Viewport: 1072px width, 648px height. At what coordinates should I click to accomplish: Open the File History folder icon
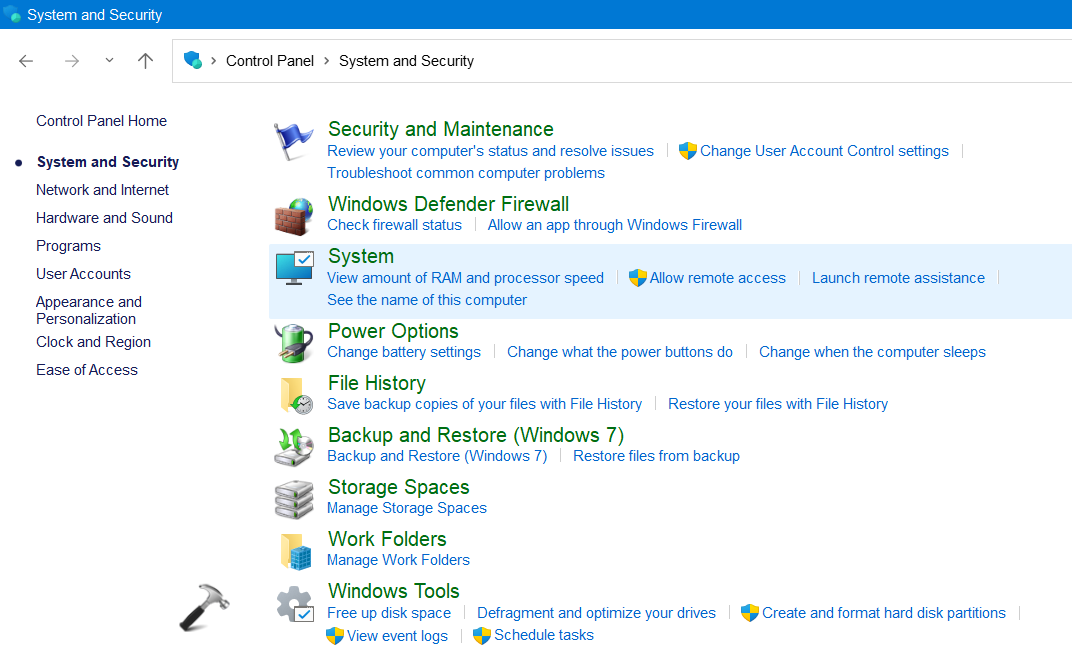pos(294,395)
